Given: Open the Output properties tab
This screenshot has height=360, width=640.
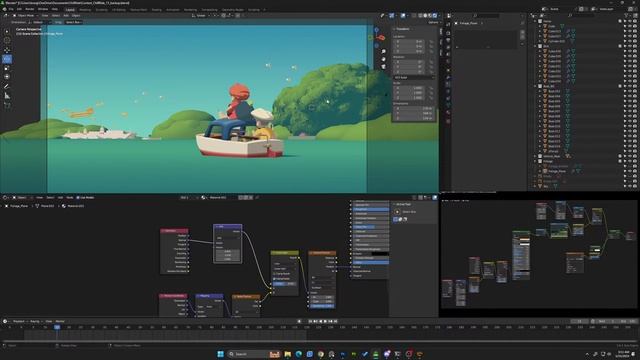Looking at the screenshot, I should click(448, 40).
